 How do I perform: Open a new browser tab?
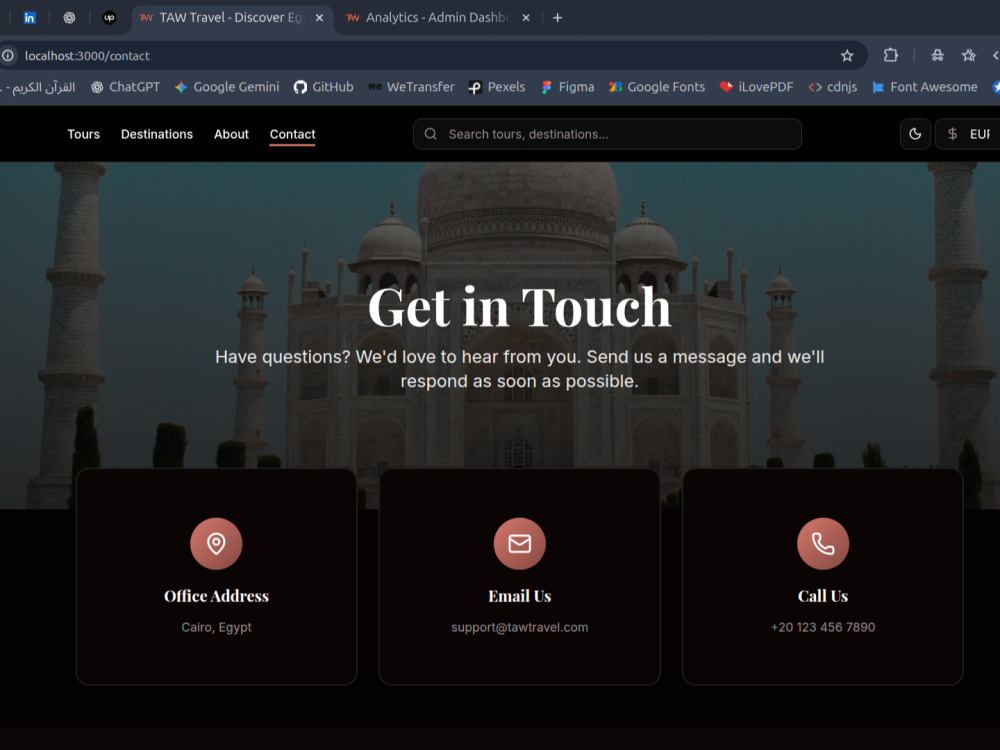557,18
